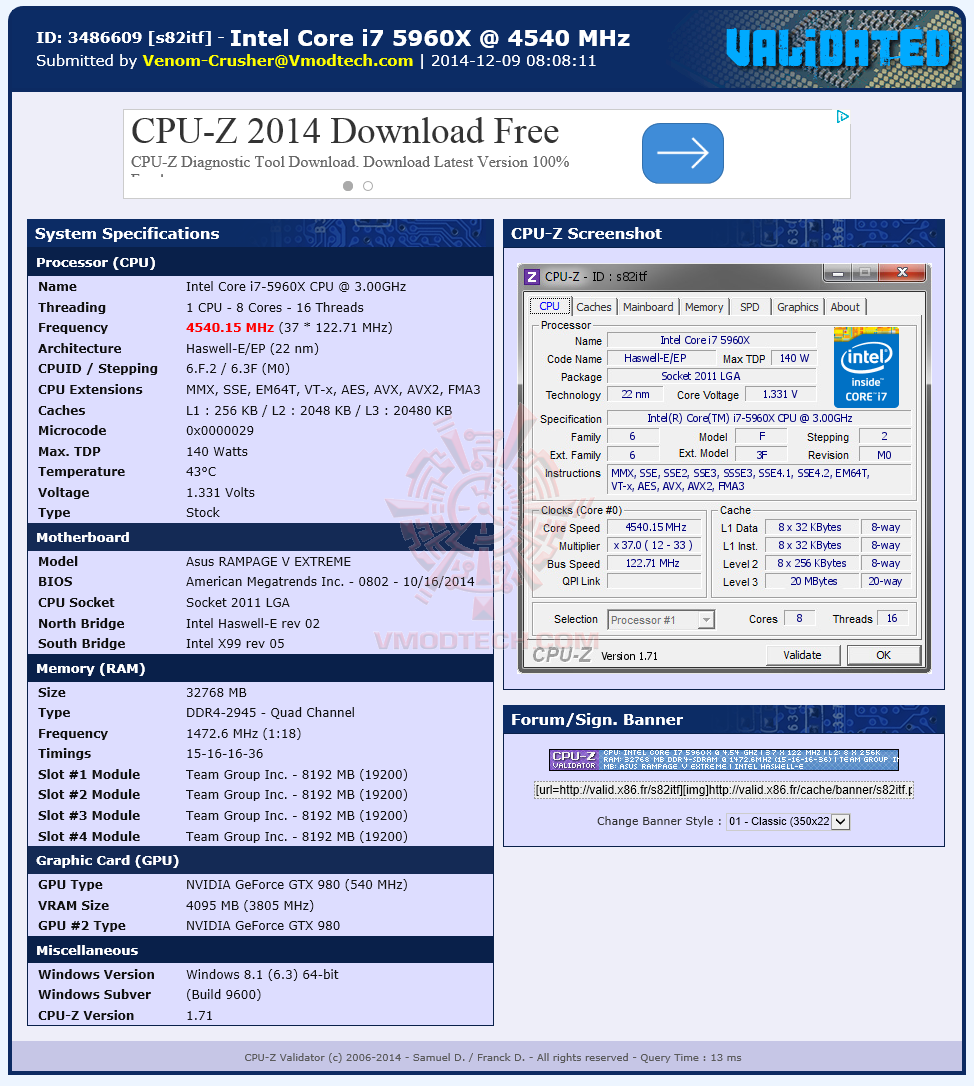Click the Validate button in CPU-Z

tap(802, 655)
